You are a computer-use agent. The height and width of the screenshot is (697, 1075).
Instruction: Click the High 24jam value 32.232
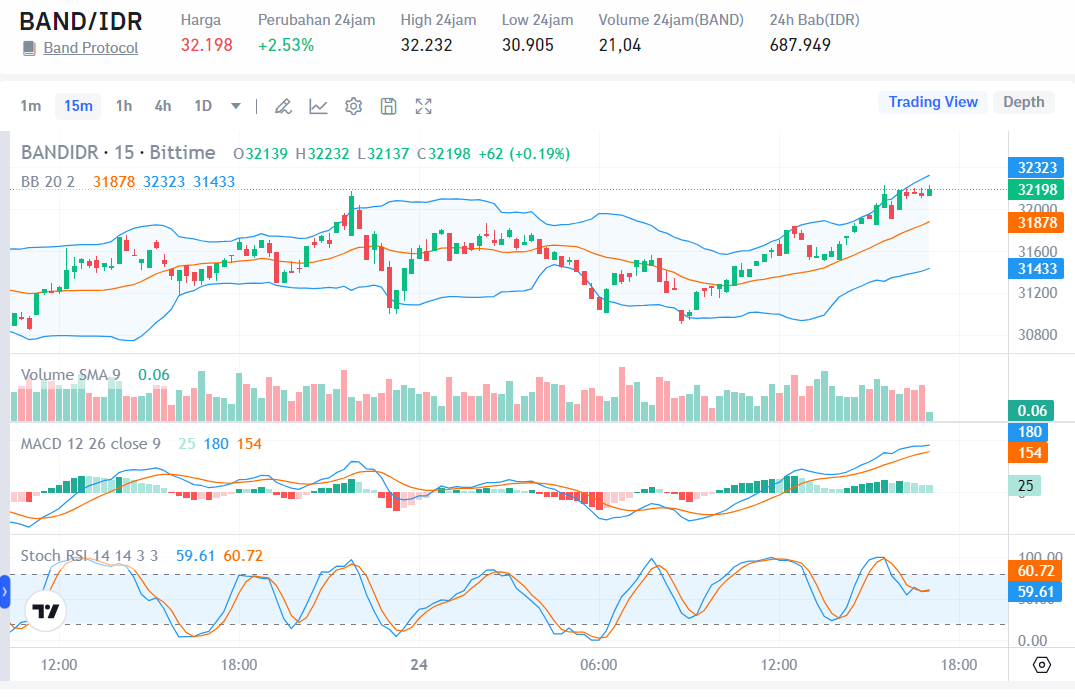pos(426,45)
